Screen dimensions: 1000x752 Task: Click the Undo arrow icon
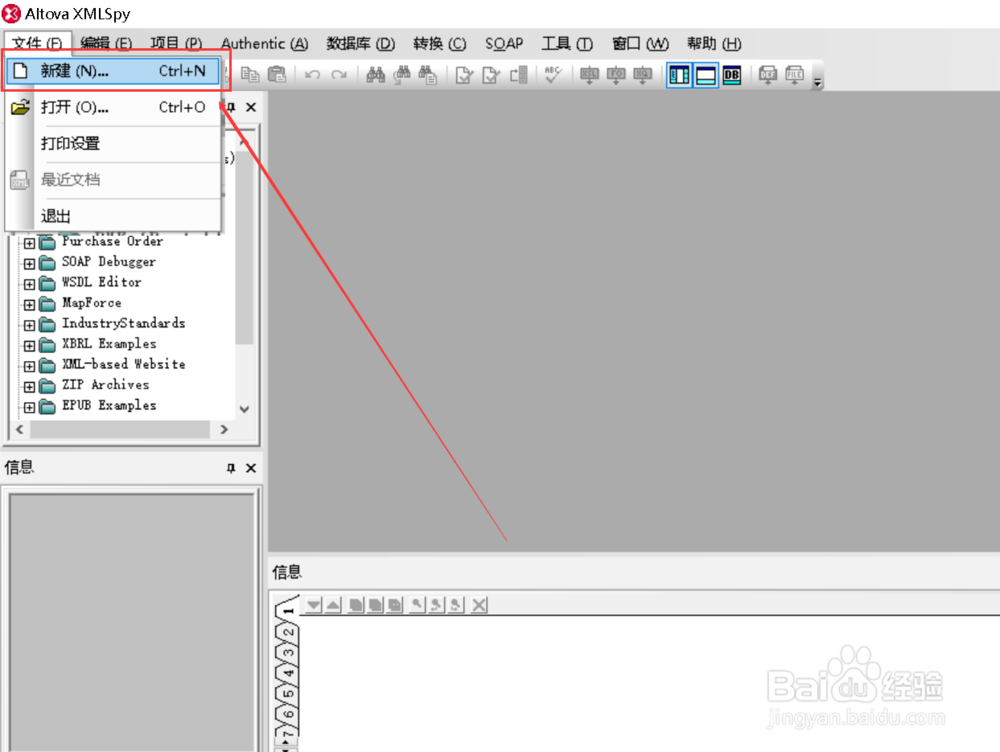click(x=312, y=75)
